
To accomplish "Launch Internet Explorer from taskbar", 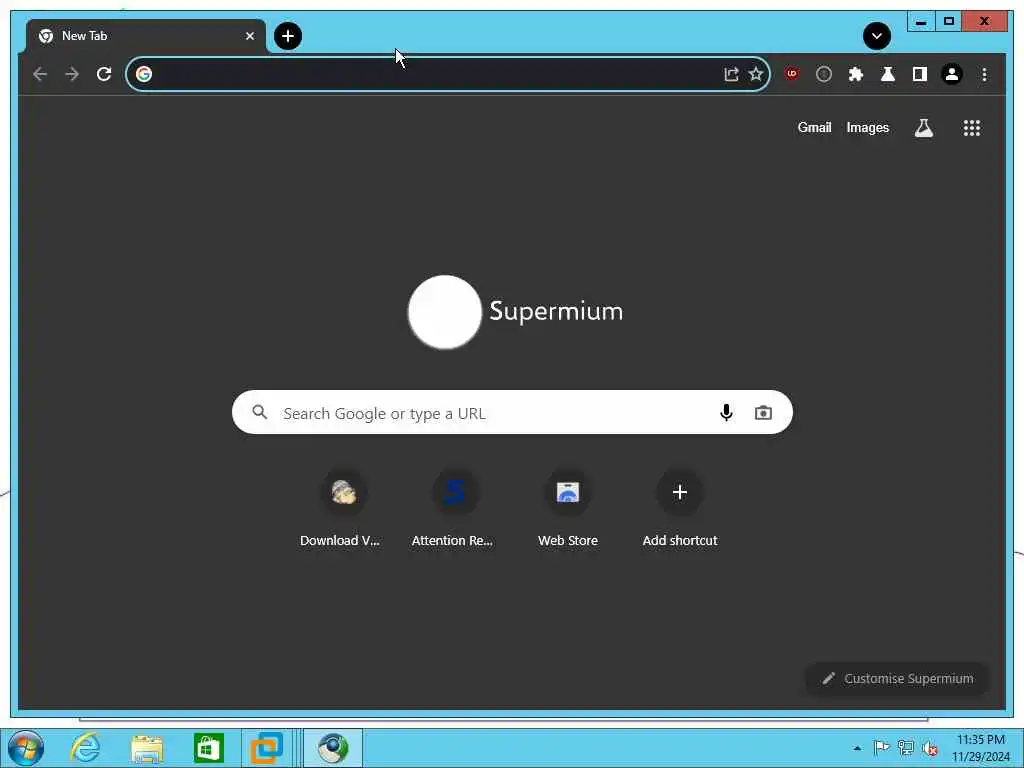I will (x=86, y=748).
